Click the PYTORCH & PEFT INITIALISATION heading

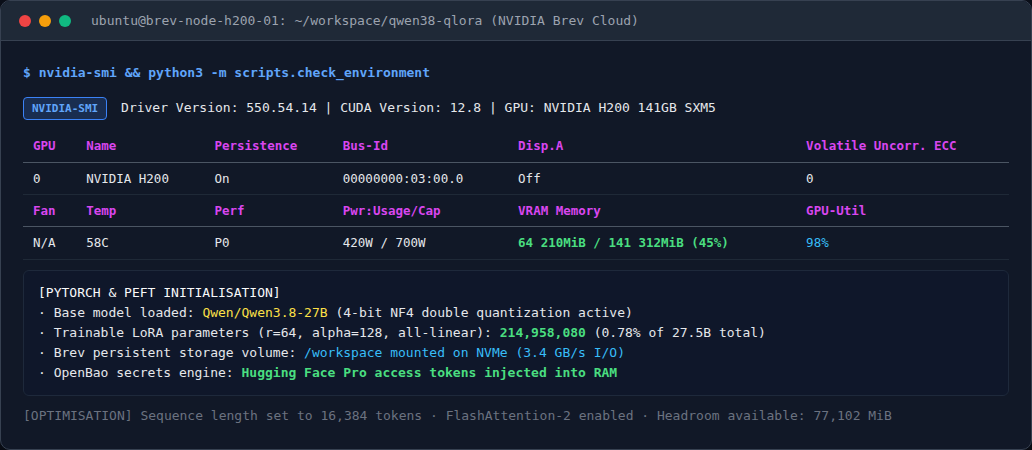(159, 292)
